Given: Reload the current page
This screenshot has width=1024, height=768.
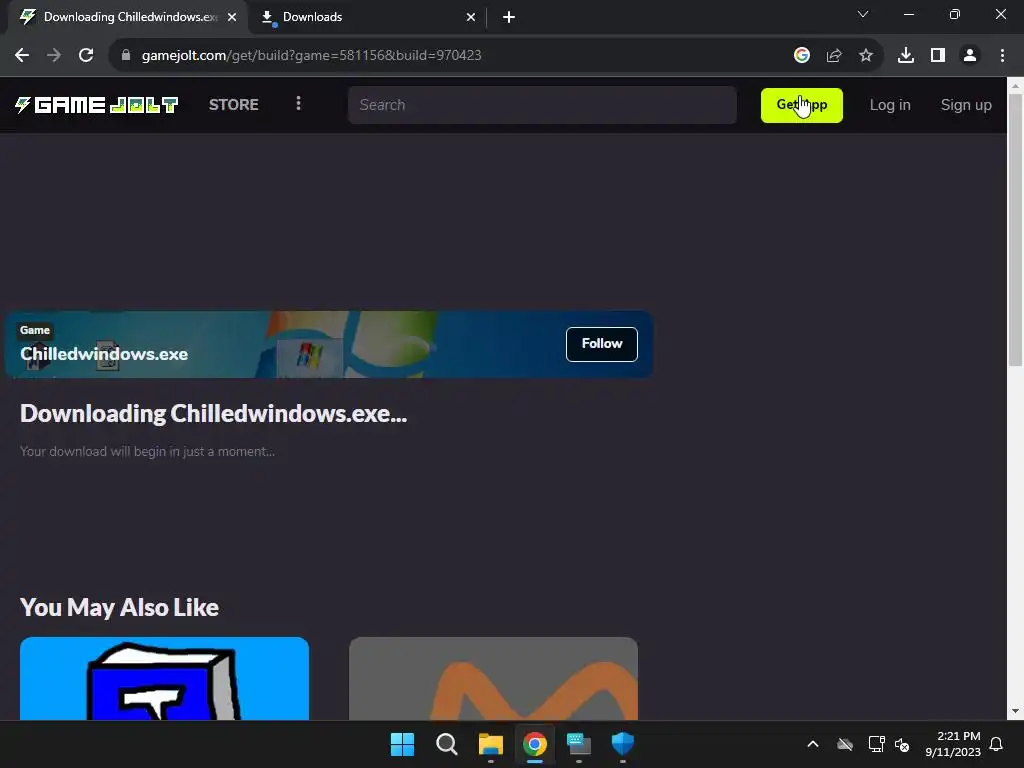Looking at the screenshot, I should 86,56.
